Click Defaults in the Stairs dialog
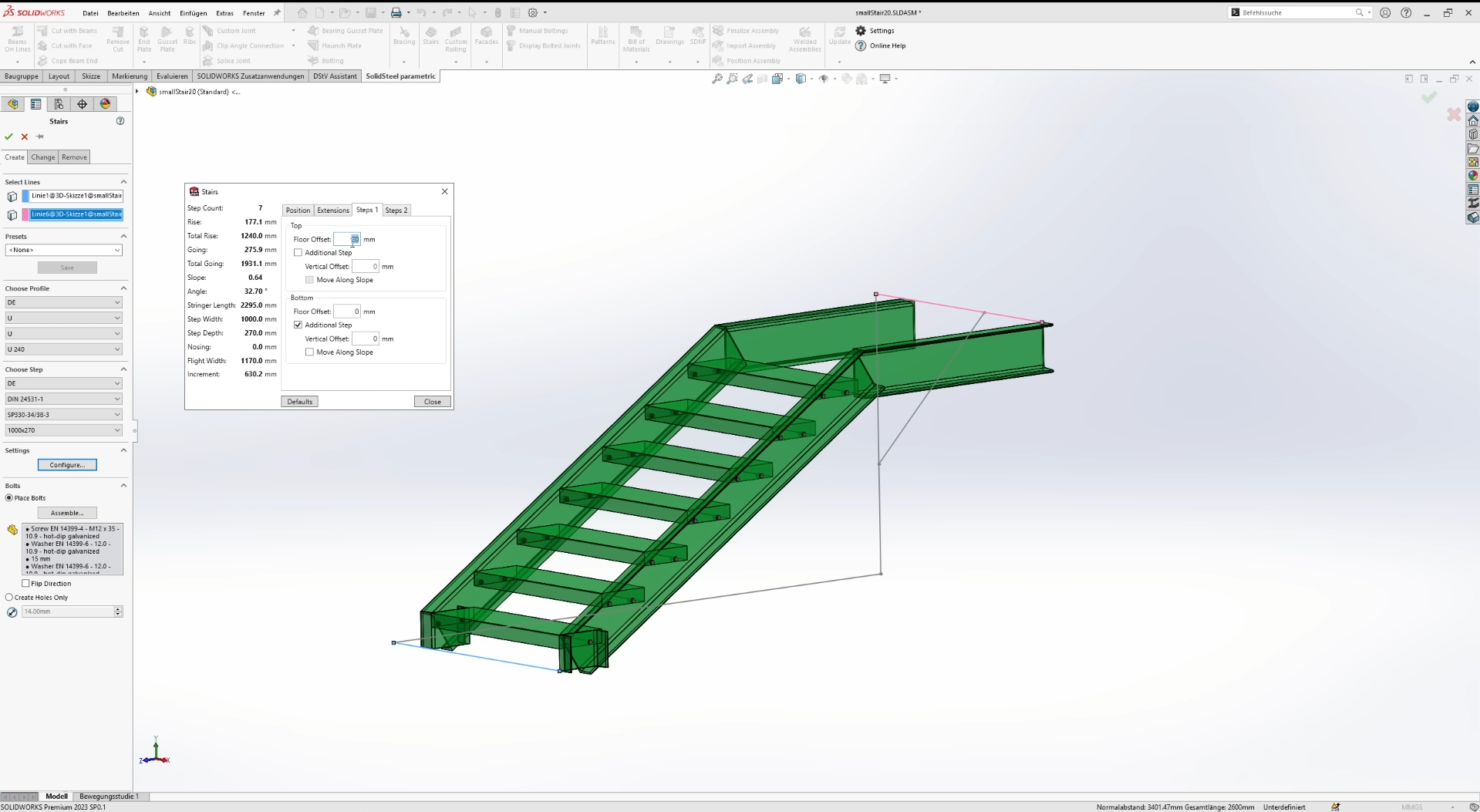Screen dimensions: 1480x812 tap(299, 402)
